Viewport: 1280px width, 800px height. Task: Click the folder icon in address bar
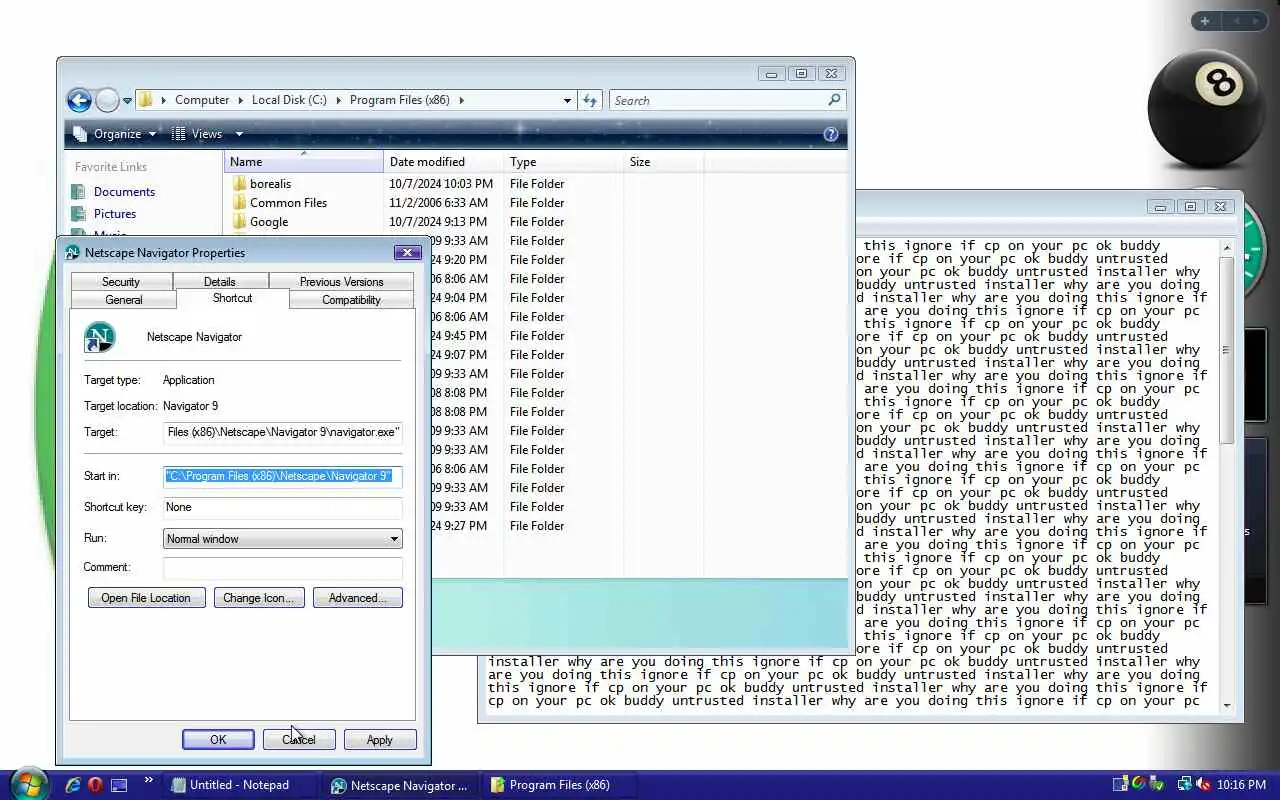(x=146, y=100)
